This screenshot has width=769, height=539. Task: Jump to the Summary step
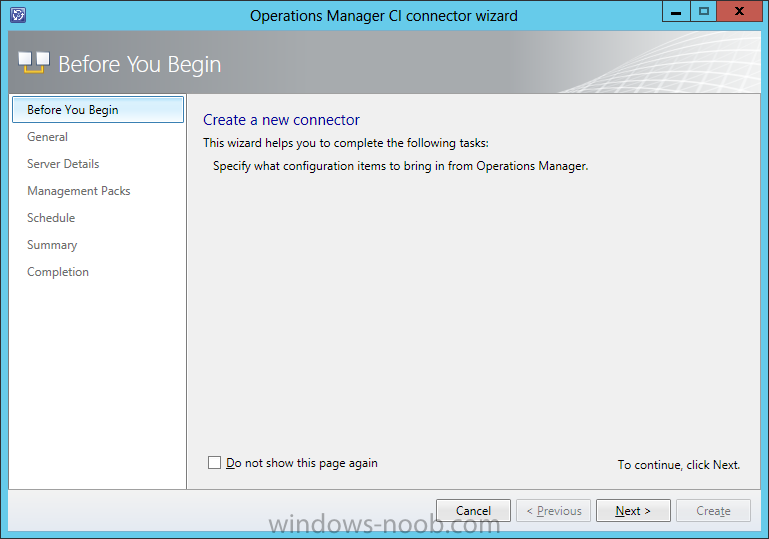[x=52, y=245]
